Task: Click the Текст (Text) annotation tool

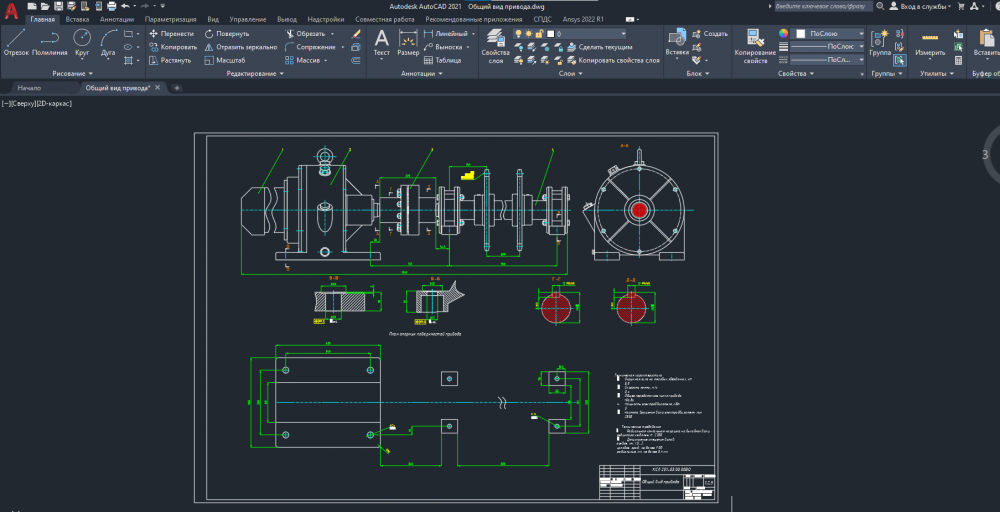Action: 381,39
